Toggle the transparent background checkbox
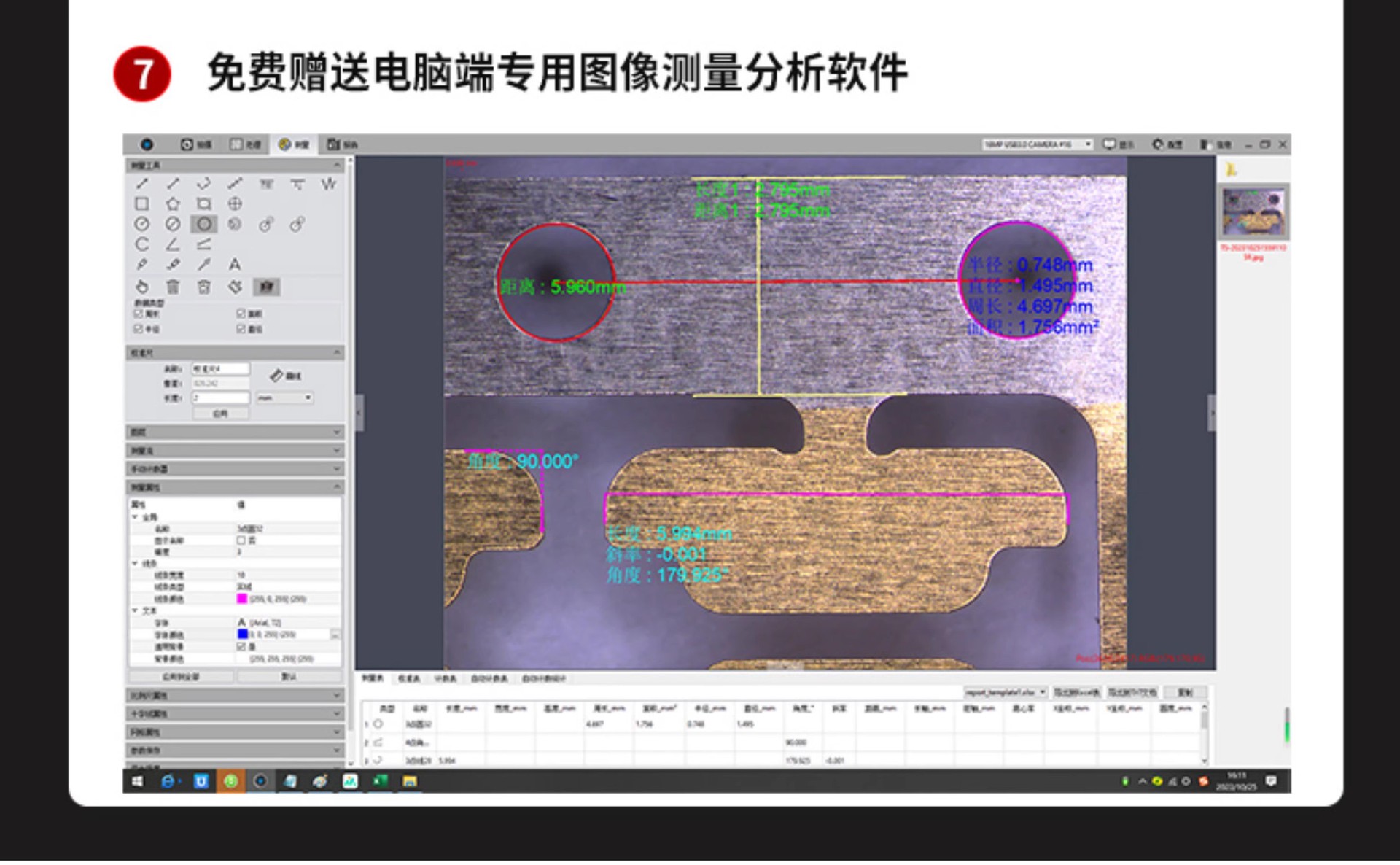The image size is (1400, 865). click(241, 647)
